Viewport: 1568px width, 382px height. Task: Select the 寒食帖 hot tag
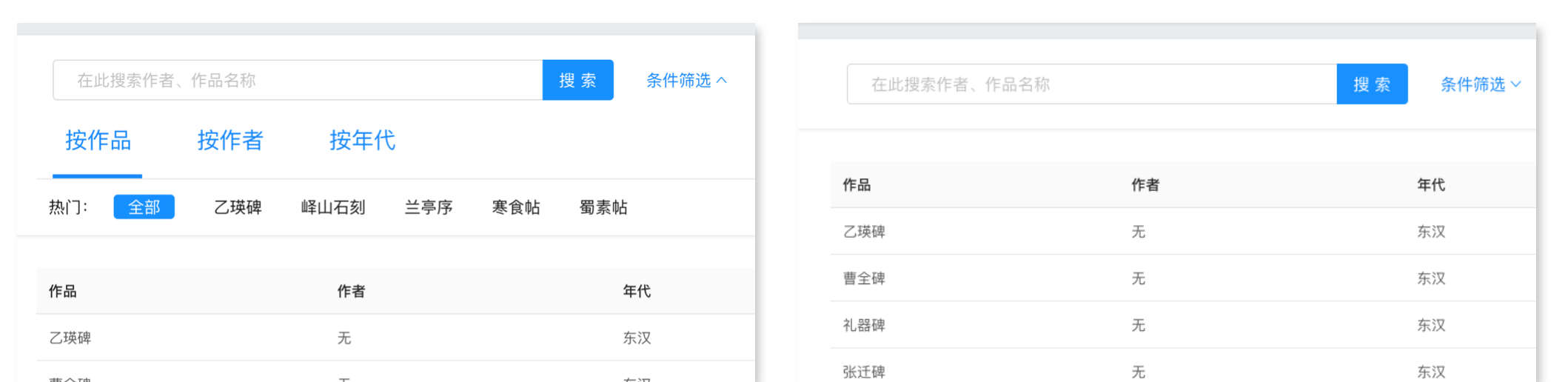pyautogui.click(x=516, y=207)
